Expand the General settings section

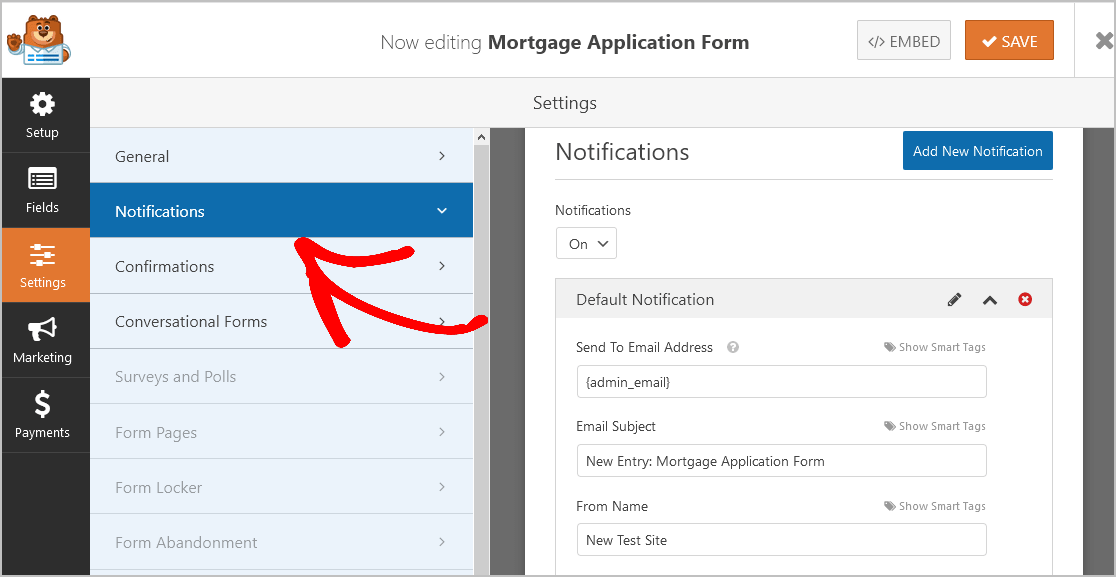pos(281,156)
